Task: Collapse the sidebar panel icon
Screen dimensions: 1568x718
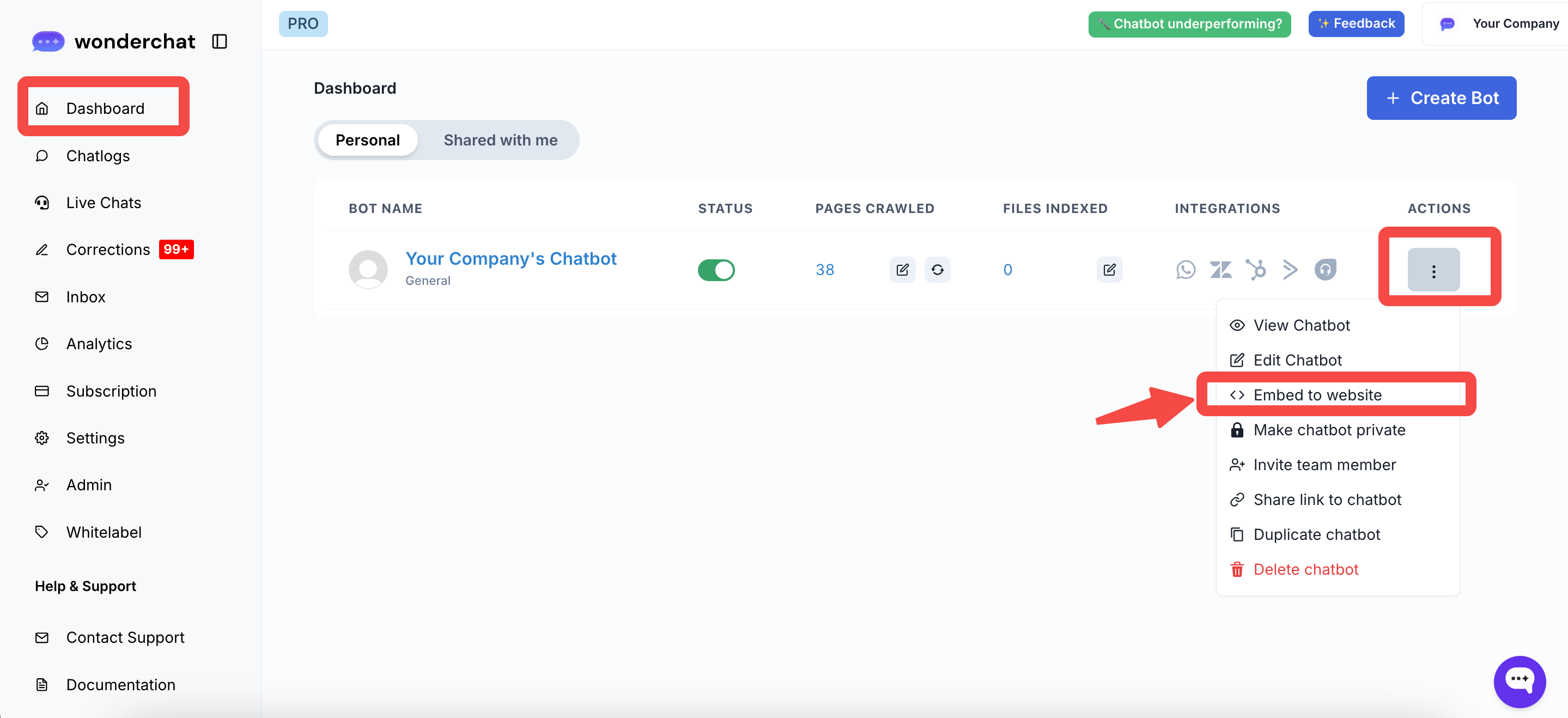Action: tap(219, 41)
